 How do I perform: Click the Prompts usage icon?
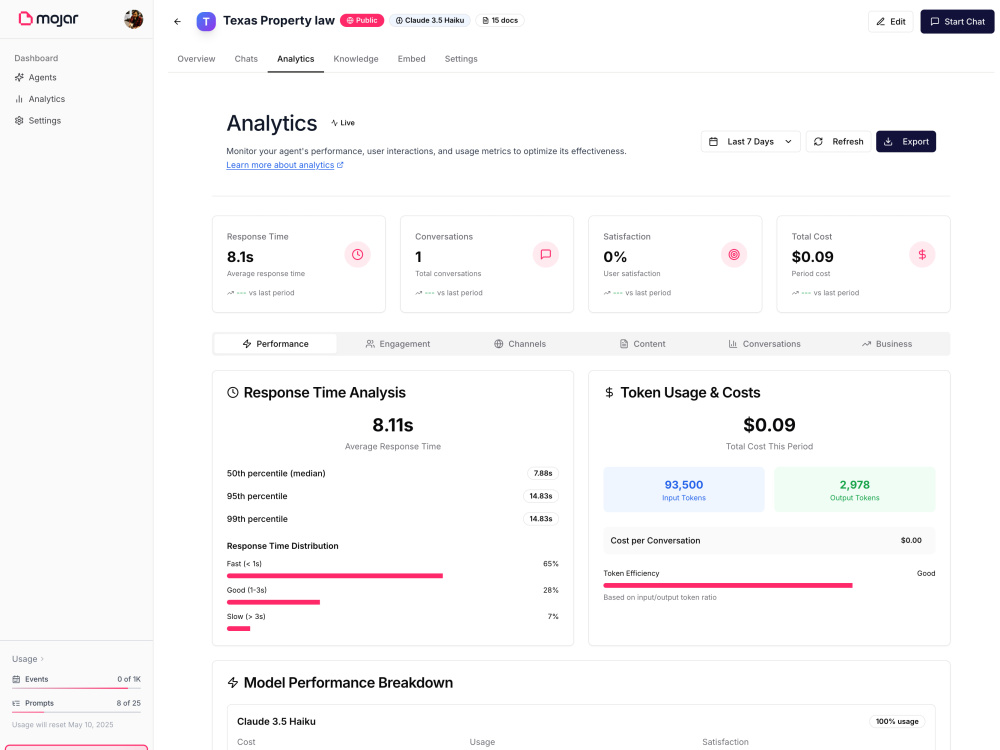pyautogui.click(x=17, y=703)
